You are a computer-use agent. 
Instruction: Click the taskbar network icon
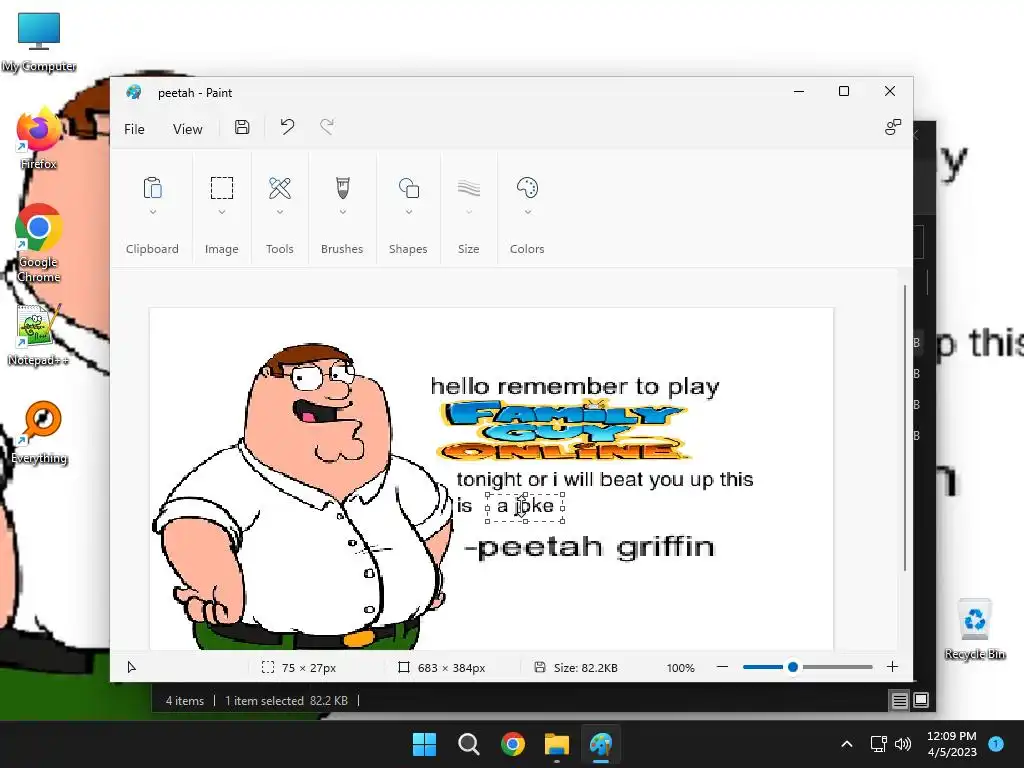click(879, 744)
